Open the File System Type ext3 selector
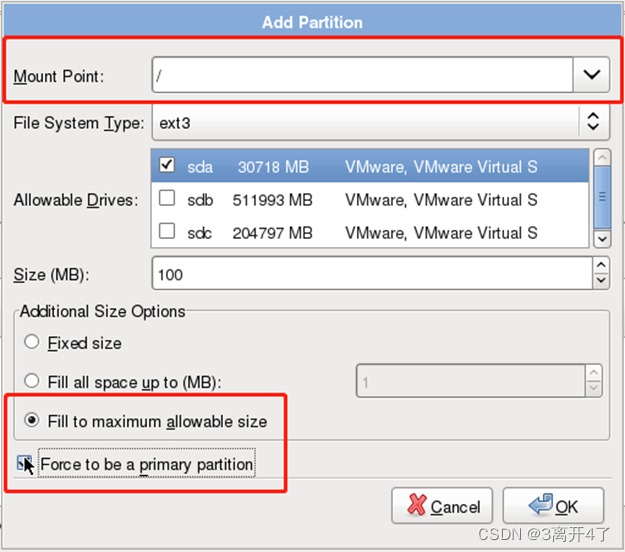Image resolution: width=625 pixels, height=552 pixels. [x=381, y=122]
